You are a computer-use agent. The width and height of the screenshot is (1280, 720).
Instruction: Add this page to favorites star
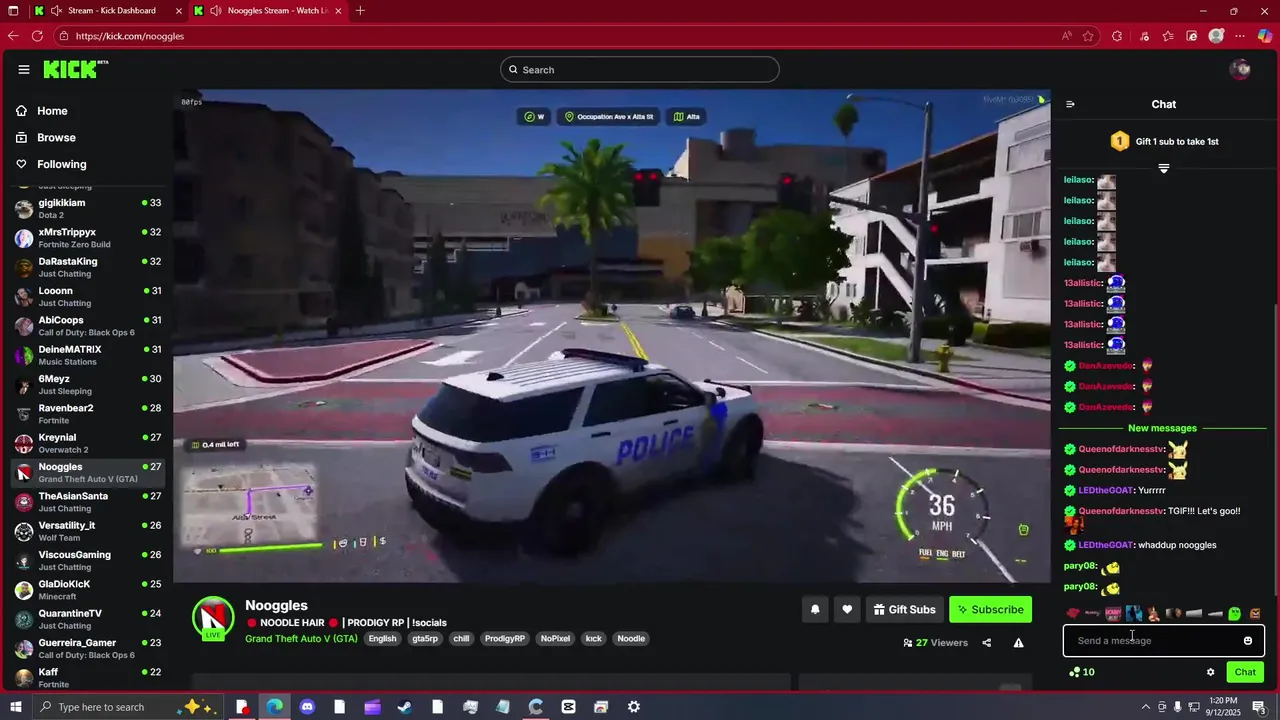click(1090, 36)
